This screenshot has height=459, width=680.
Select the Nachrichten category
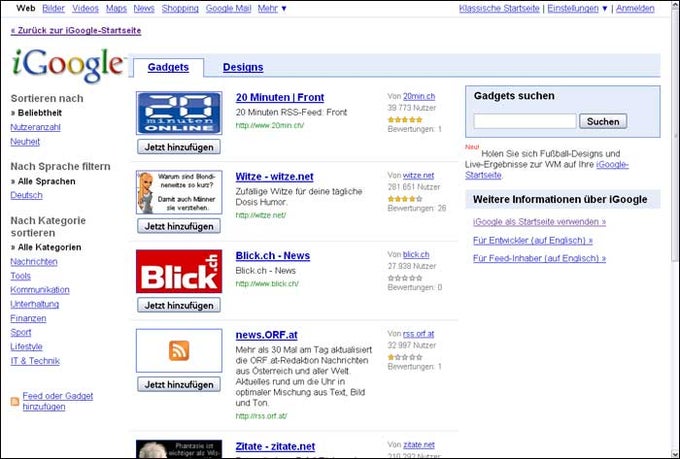[x=34, y=262]
